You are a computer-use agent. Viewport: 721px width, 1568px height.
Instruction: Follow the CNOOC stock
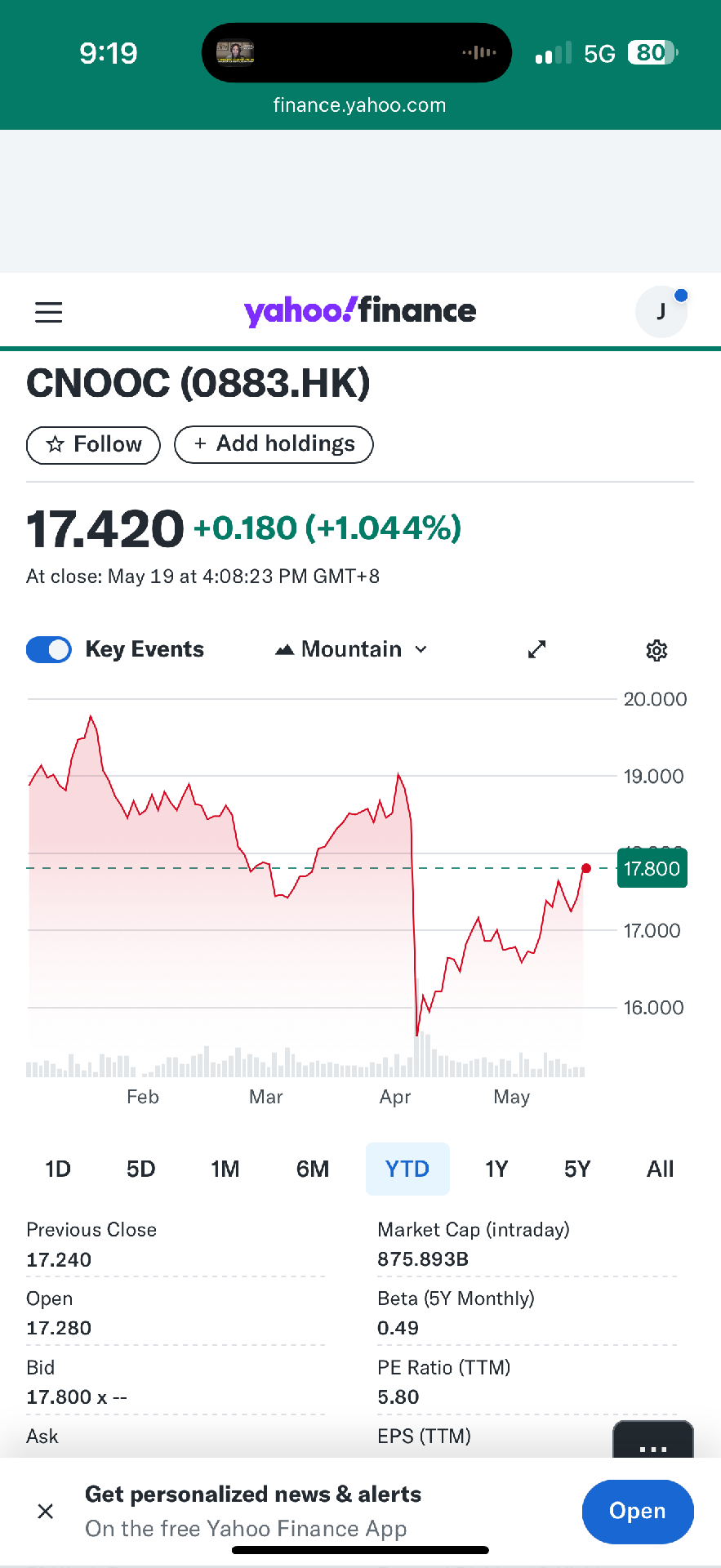[94, 445]
